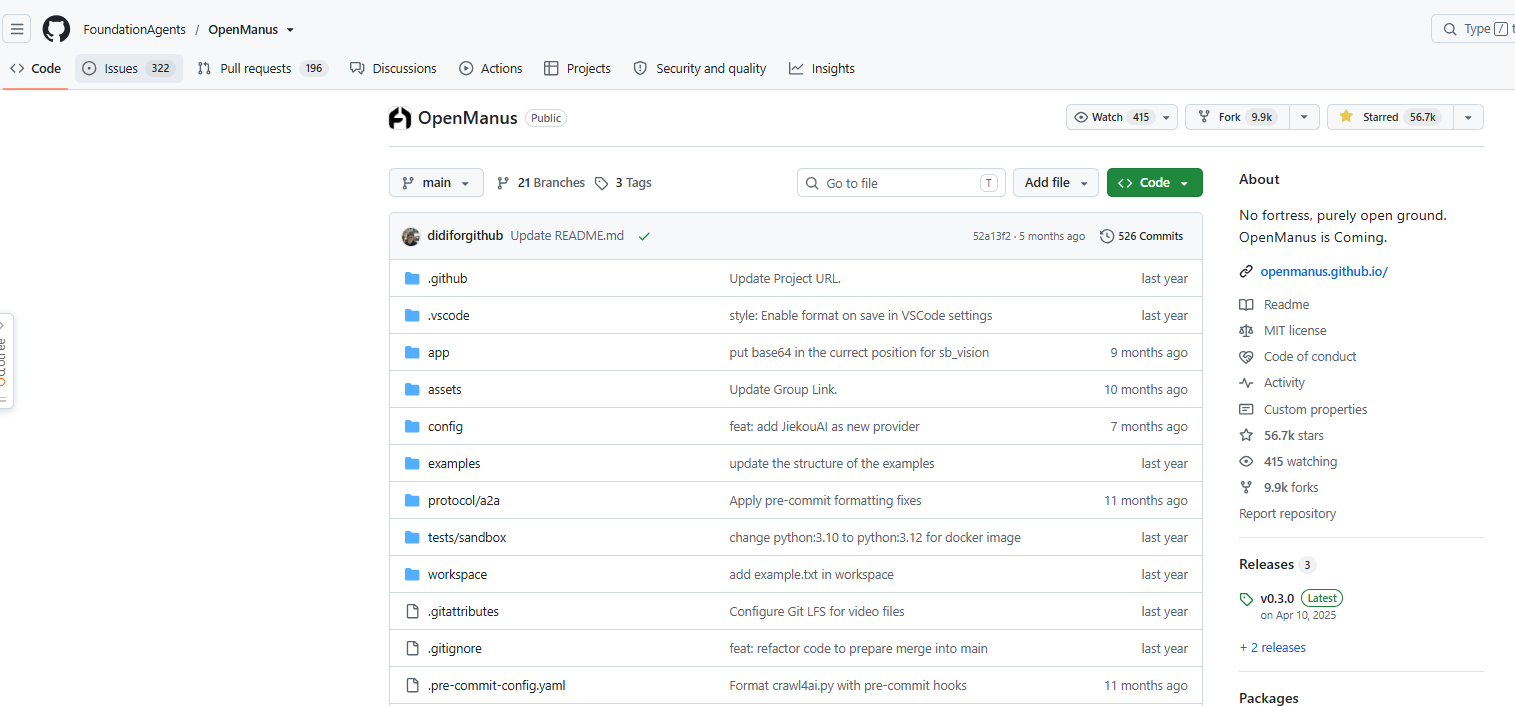Click didiforgithub's avatar thumbnail
The image size is (1515, 706).
coord(411,236)
